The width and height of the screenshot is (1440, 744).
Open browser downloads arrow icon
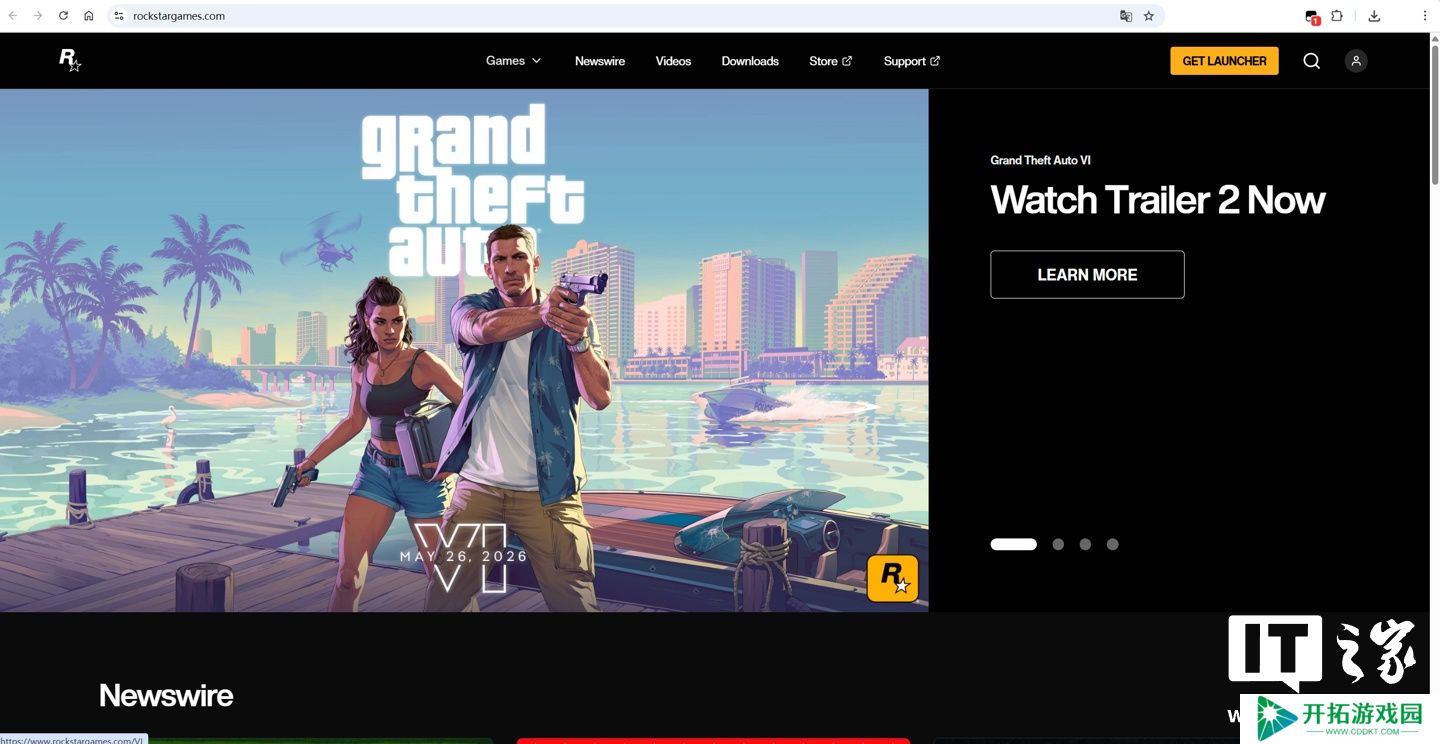[x=1374, y=16]
